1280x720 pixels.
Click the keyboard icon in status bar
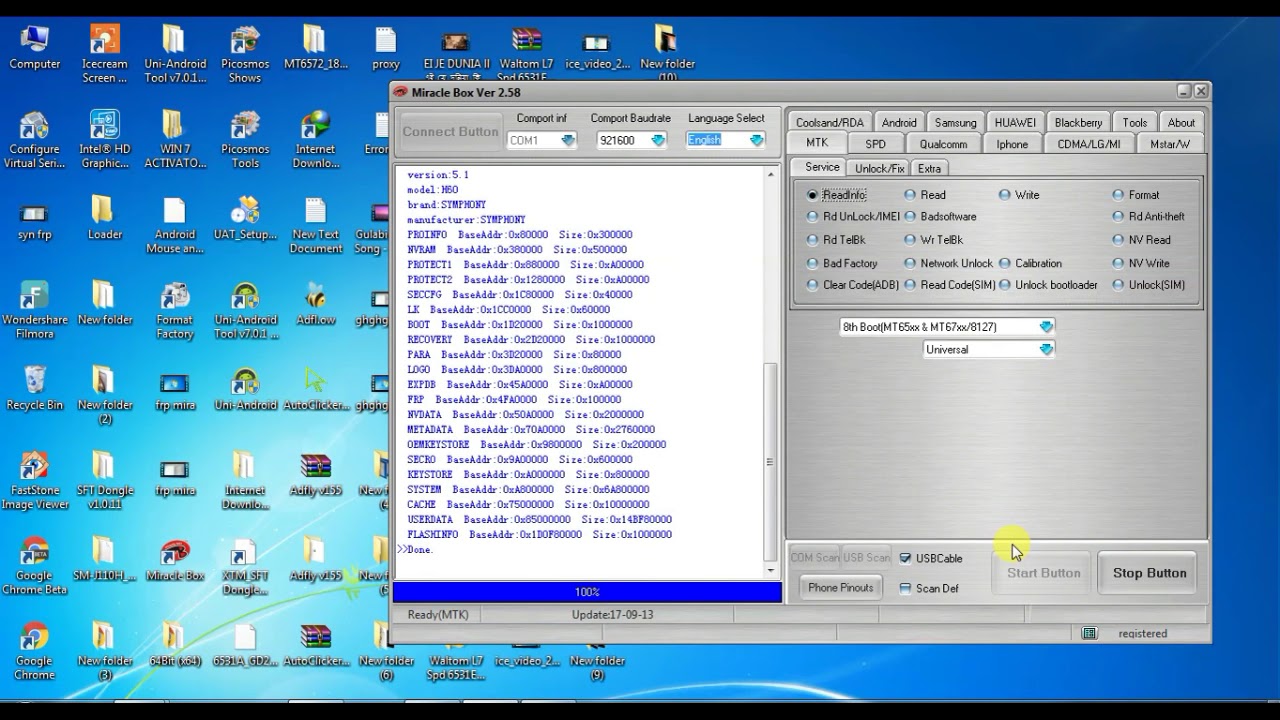click(1089, 633)
